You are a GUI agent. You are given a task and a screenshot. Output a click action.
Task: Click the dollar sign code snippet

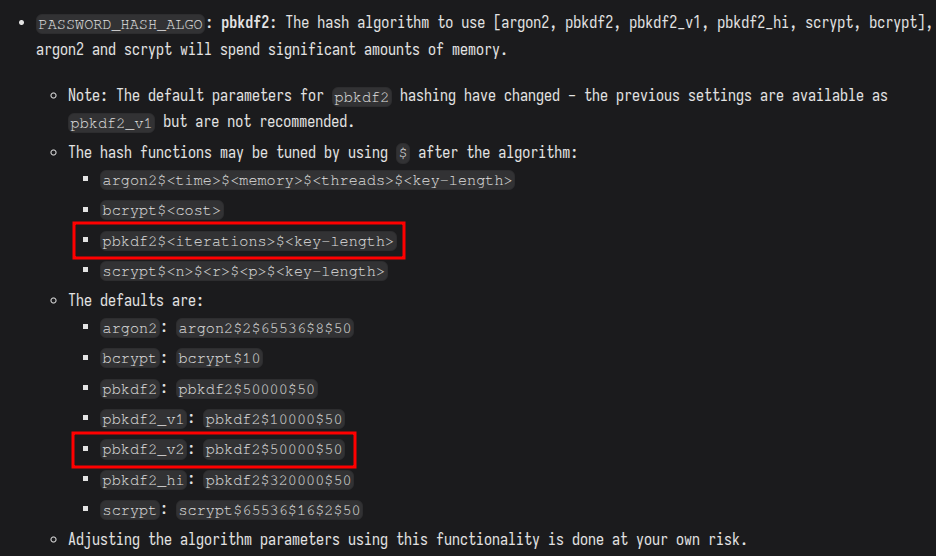point(403,153)
